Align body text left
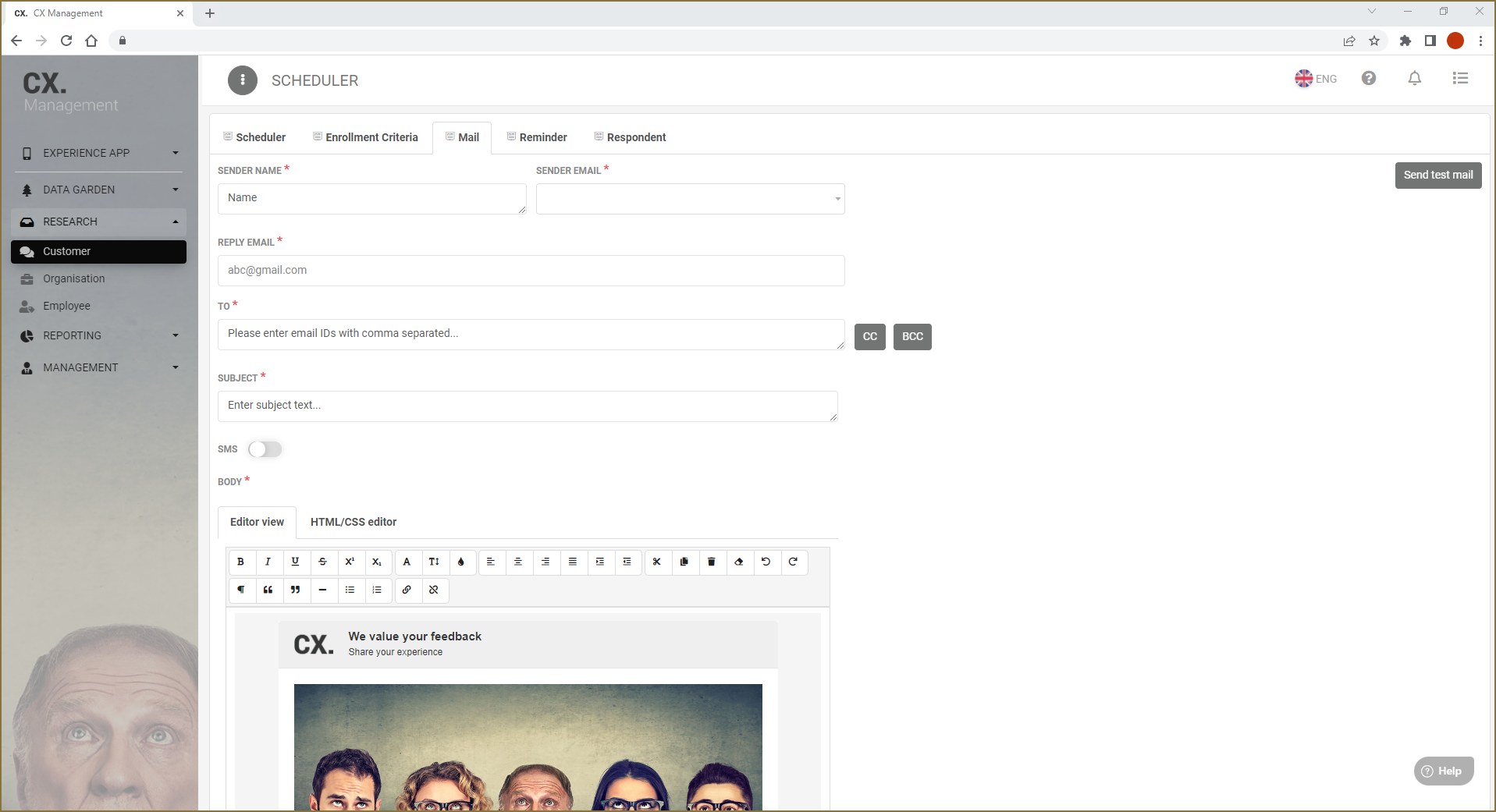Viewport: 1496px width, 812px height. (x=491, y=562)
